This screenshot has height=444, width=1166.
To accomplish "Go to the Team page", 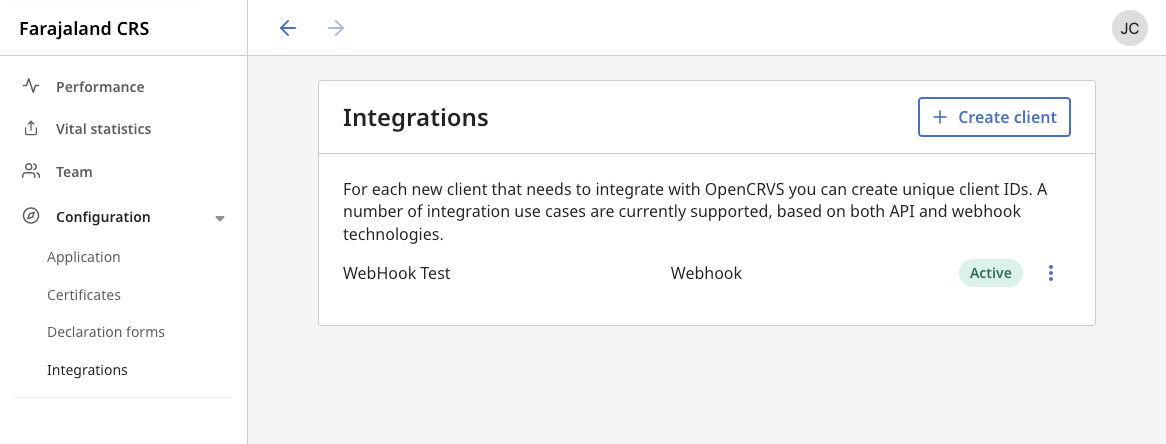I will coord(74,172).
